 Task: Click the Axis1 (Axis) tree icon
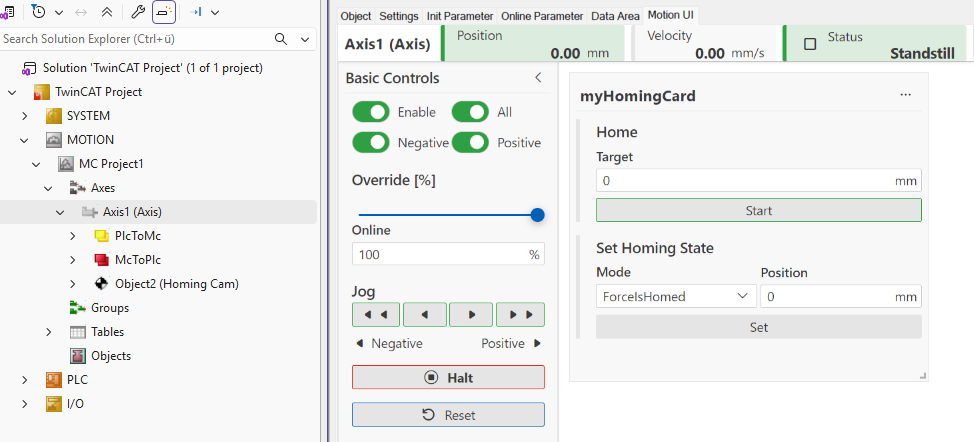[x=89, y=212]
